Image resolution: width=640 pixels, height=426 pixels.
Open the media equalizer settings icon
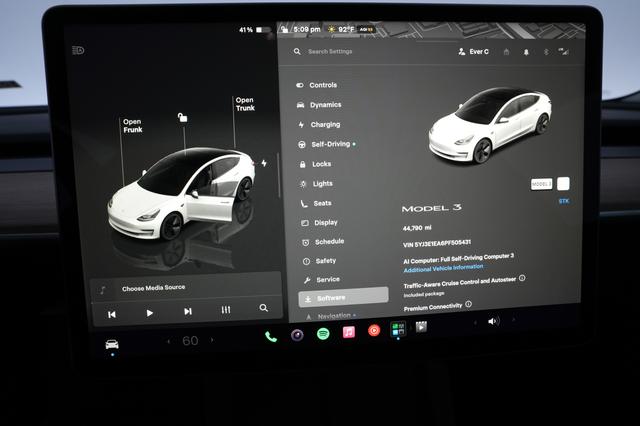pos(226,310)
